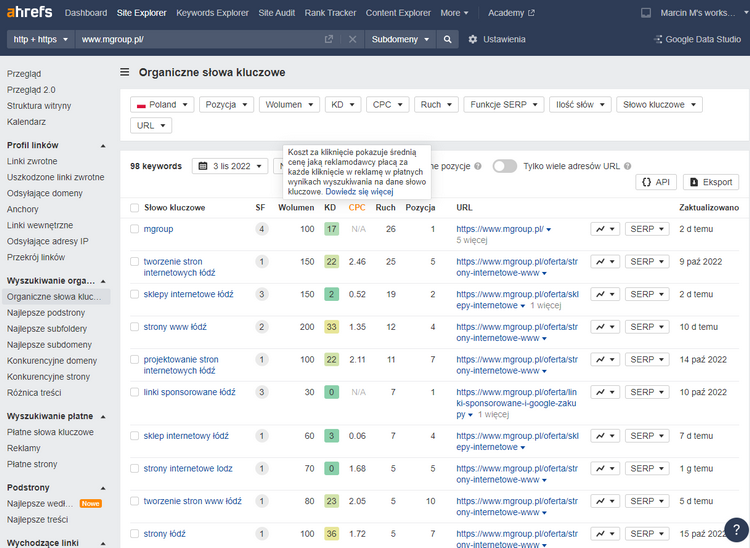Select all keywords with header checkbox
This screenshot has width=750, height=548.
(x=134, y=208)
